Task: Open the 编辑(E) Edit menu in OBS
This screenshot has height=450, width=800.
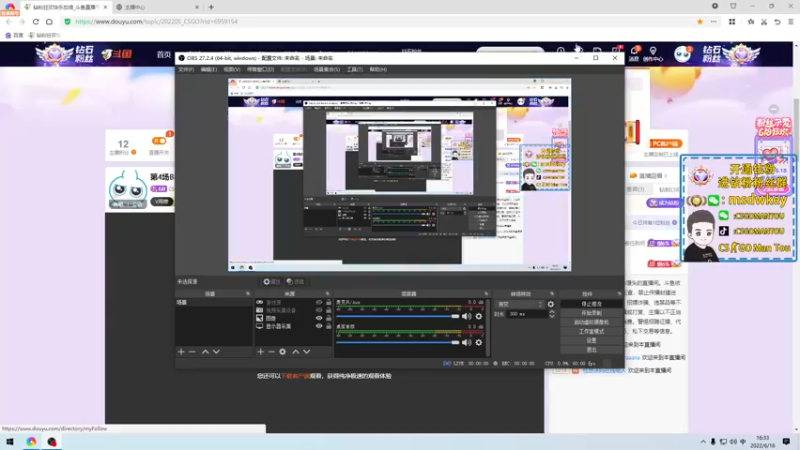Action: 209,69
